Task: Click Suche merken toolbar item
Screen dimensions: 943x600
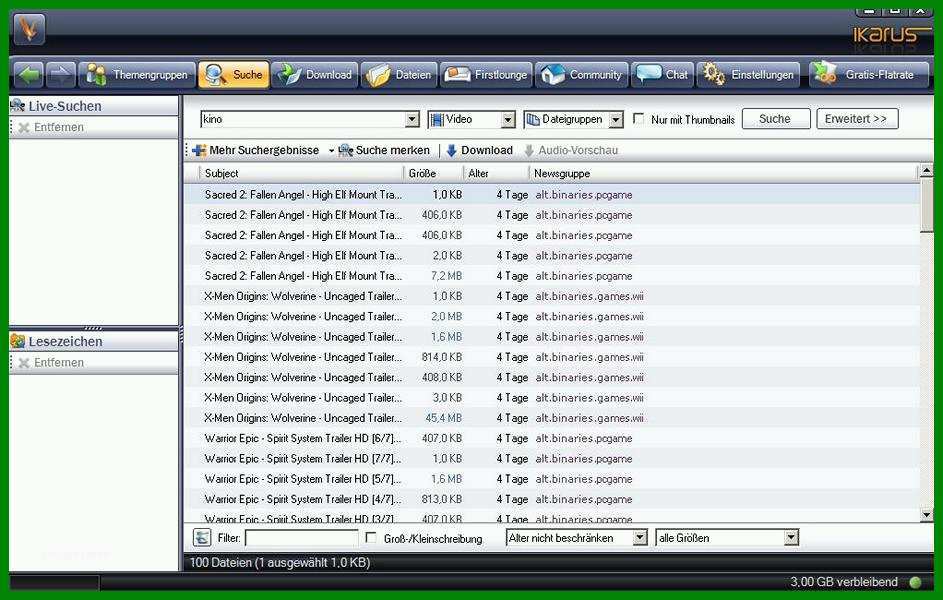Action: point(384,150)
